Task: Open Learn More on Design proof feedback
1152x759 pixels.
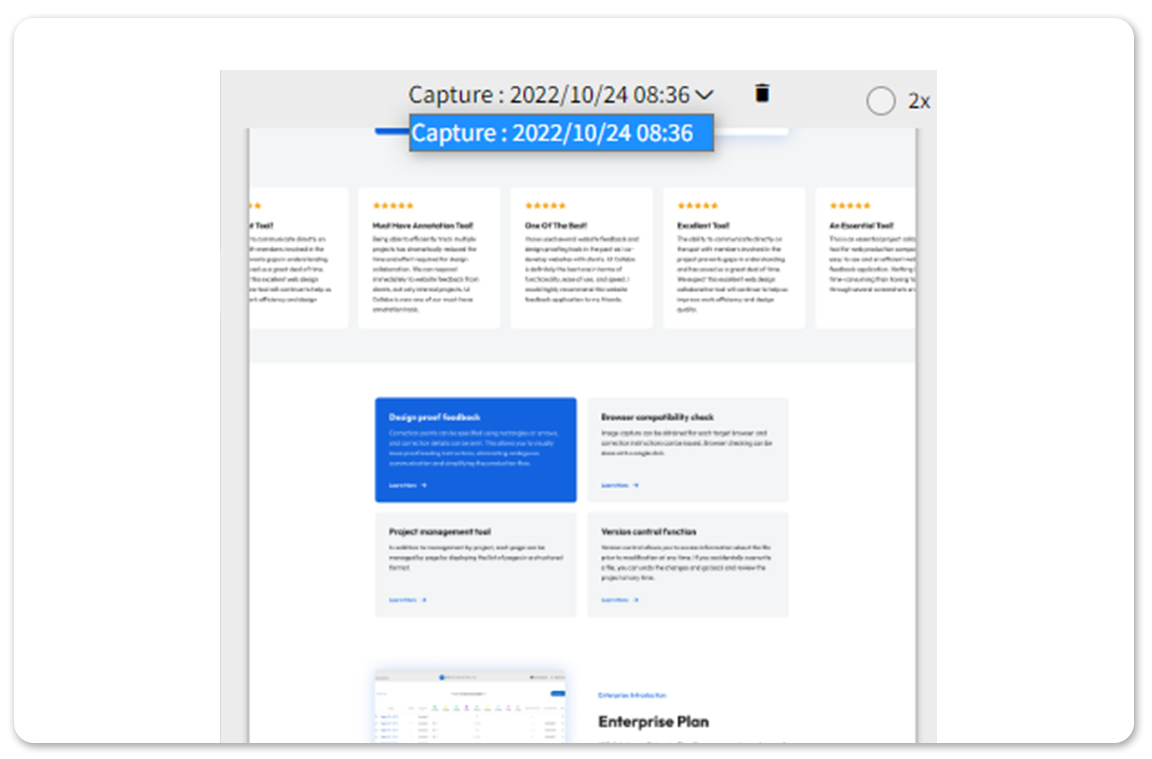Action: (x=403, y=485)
